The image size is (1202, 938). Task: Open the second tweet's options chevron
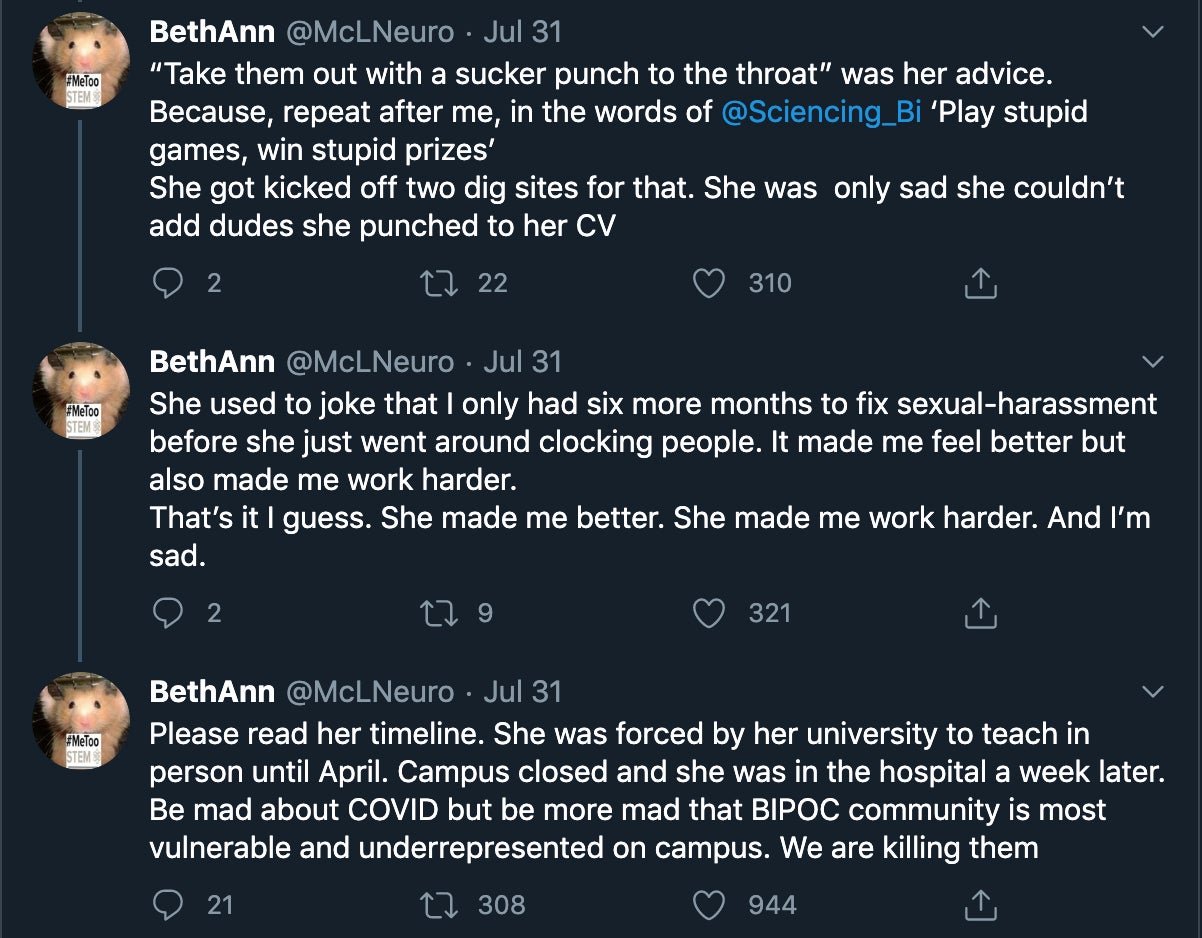[x=1153, y=361]
